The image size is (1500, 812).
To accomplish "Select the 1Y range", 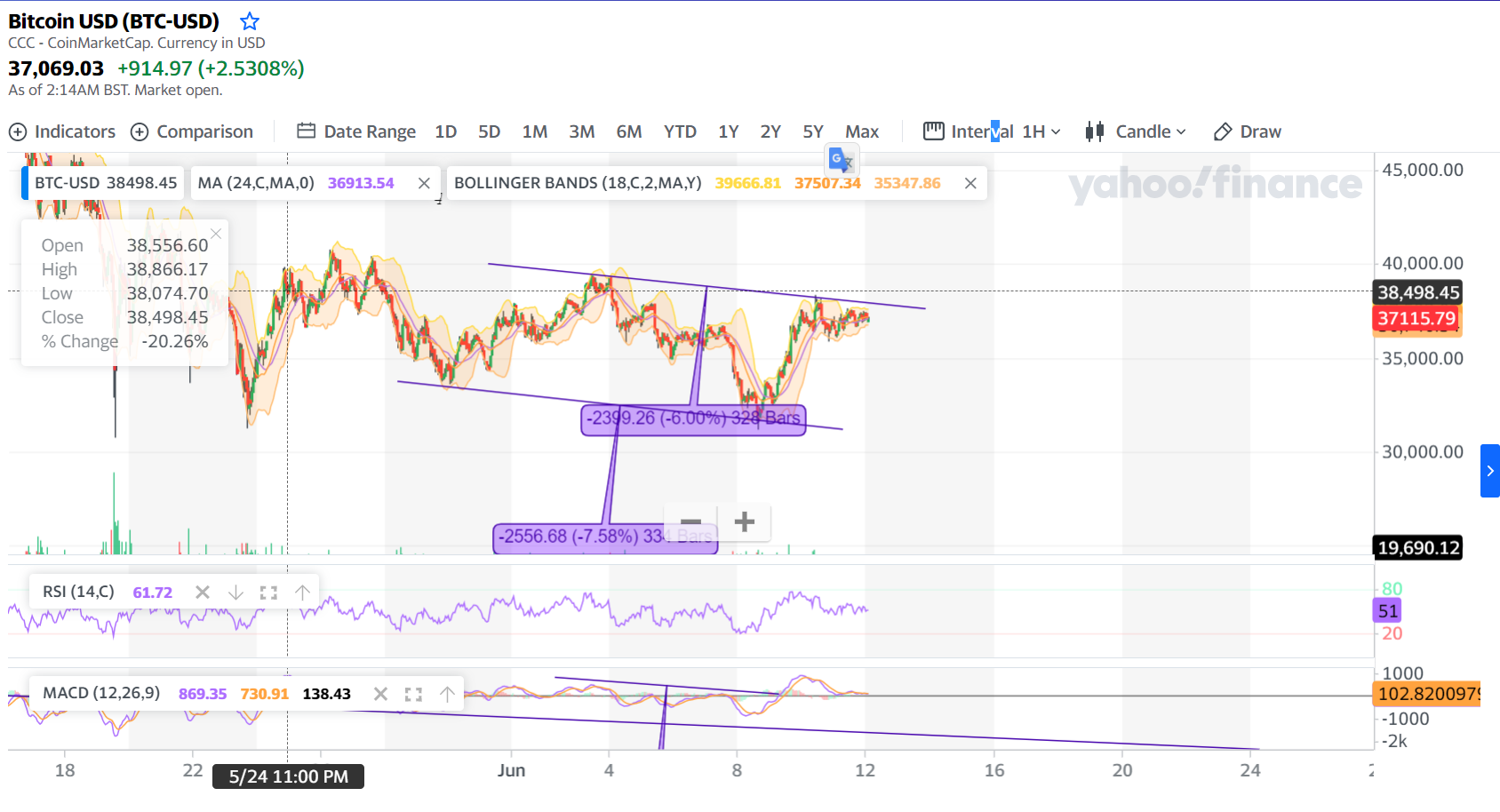I will click(729, 131).
